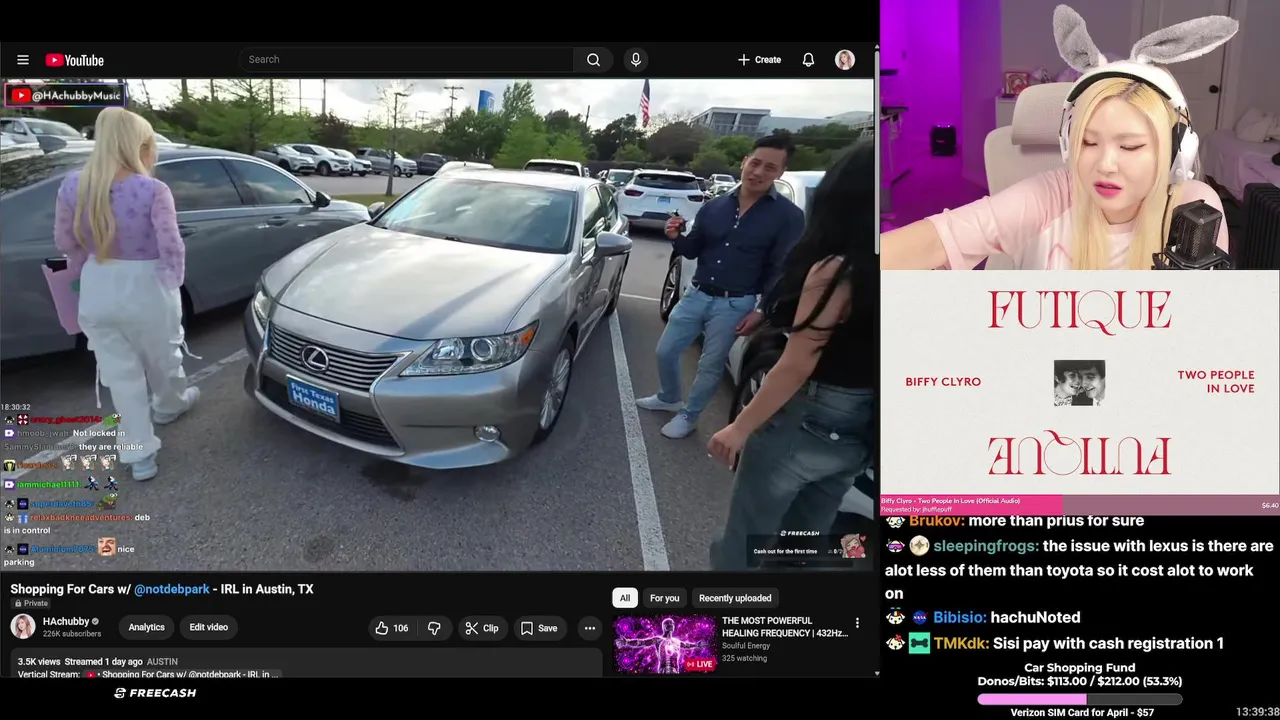Click the Car Shopping Fund progress bar
This screenshot has width=1280, height=720.
click(x=1079, y=699)
